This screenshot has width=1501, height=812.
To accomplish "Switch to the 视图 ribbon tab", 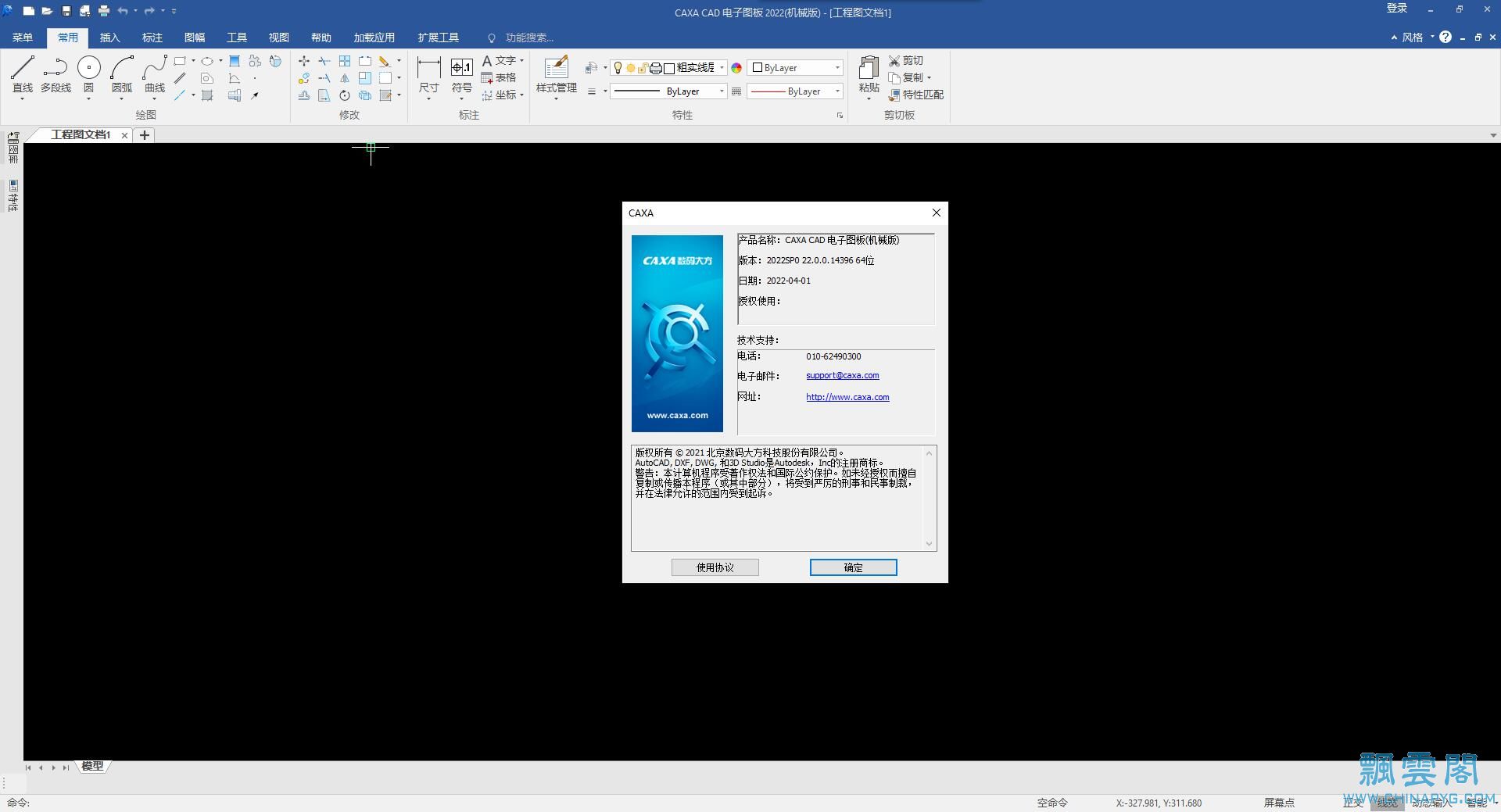I will click(x=278, y=38).
